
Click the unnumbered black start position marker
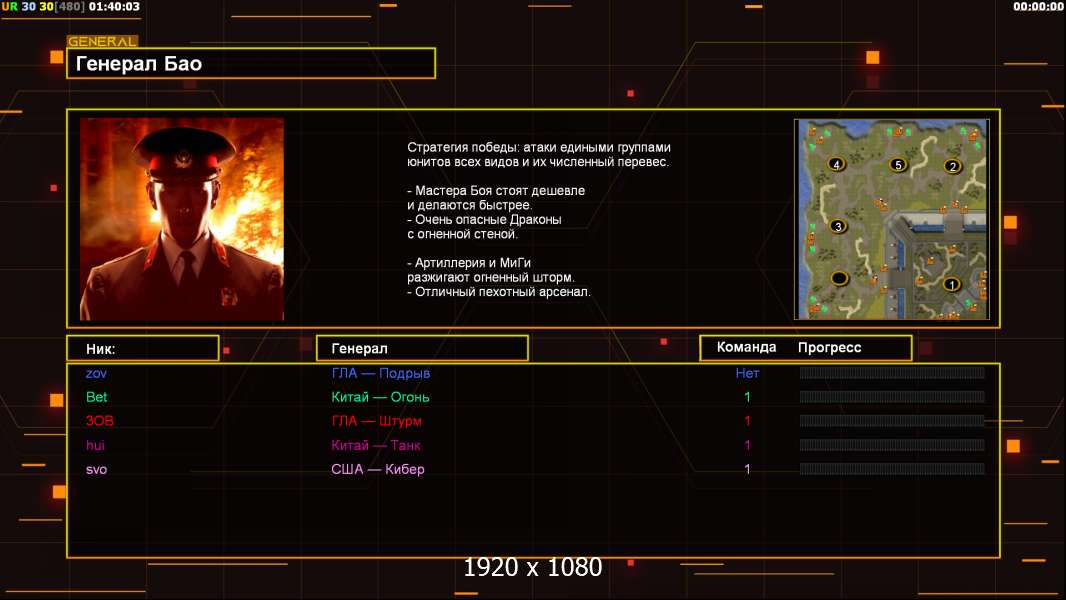[840, 278]
